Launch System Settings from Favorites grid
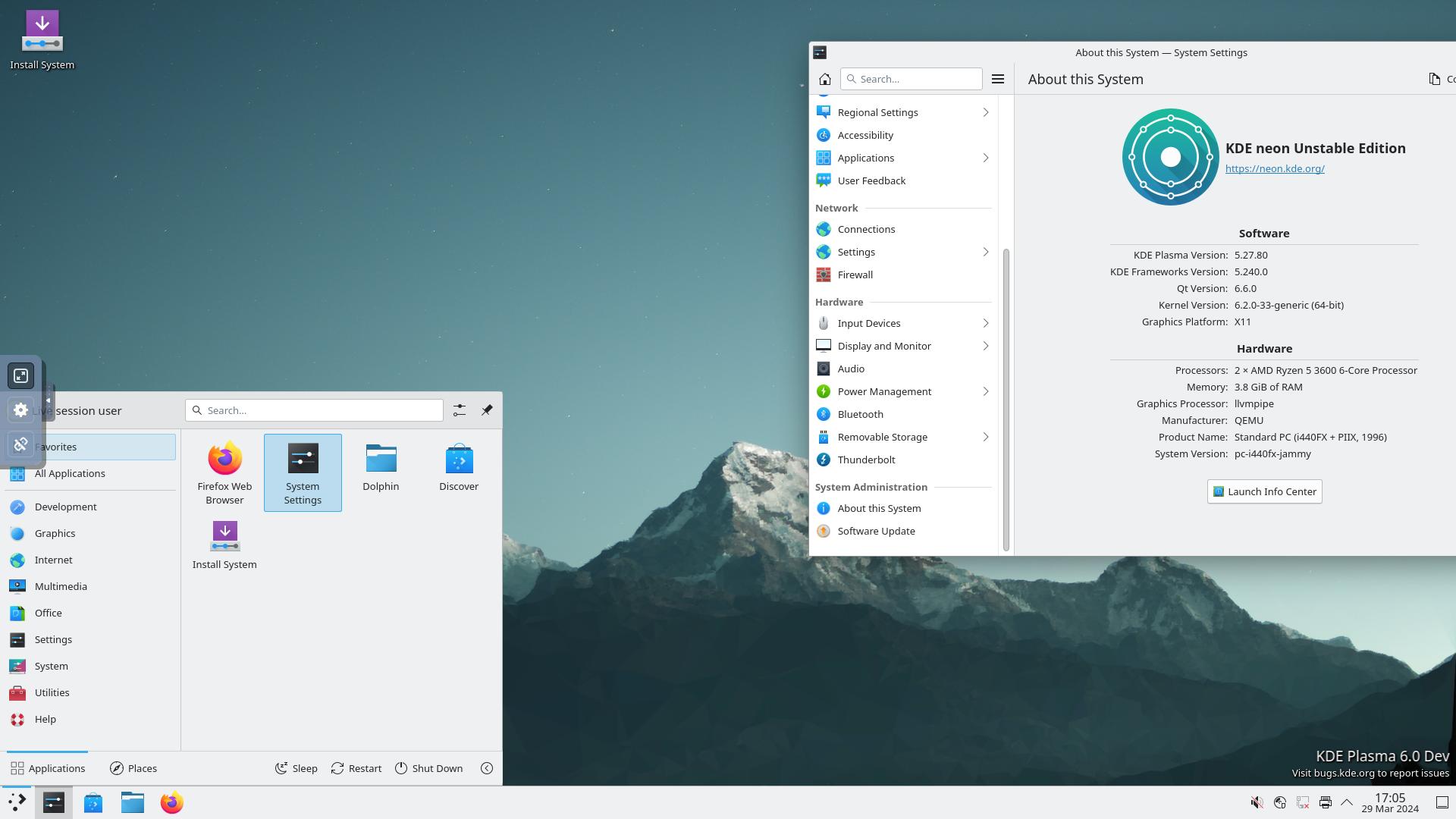Screen dimensions: 1456x819 (x=303, y=472)
